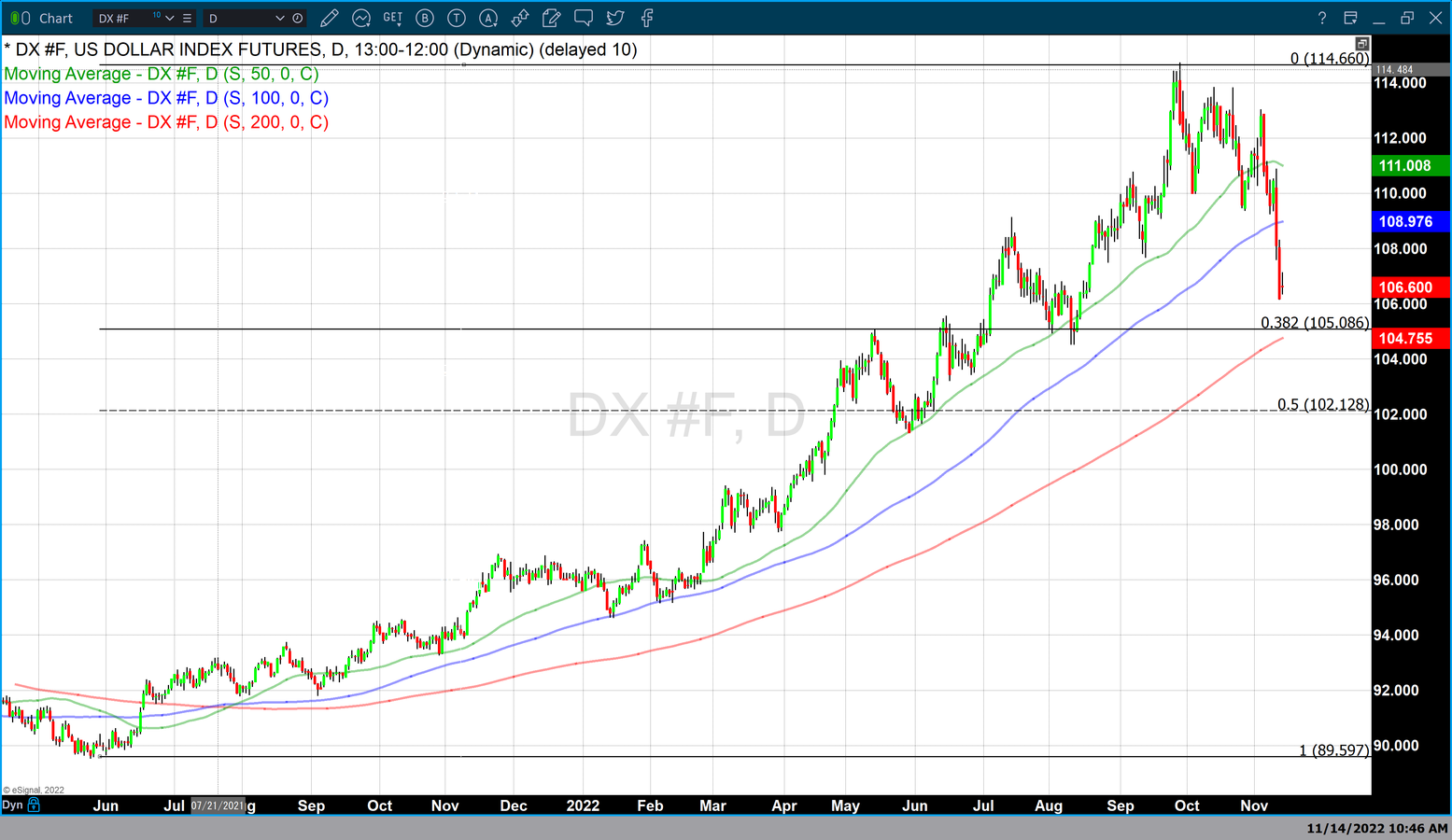Image resolution: width=1452 pixels, height=840 pixels.
Task: Click the speech bubble comment icon
Action: coord(584,18)
